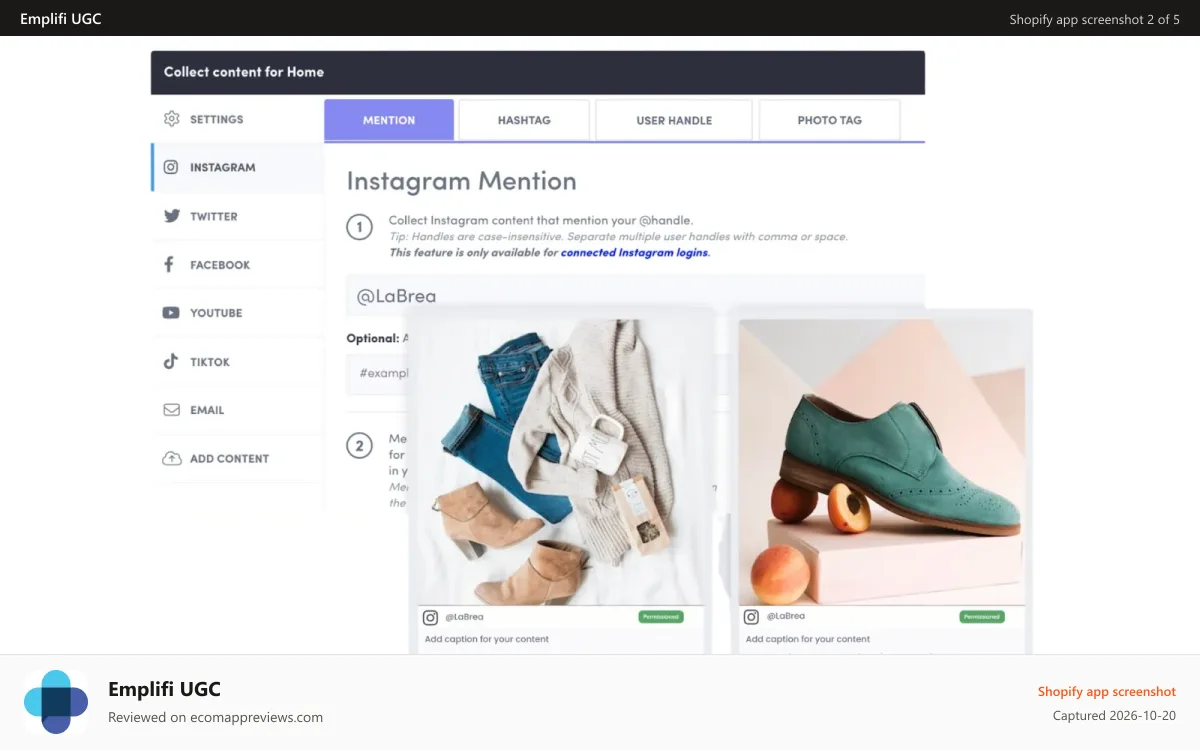Click the green shoe photo thumbnail
The height and width of the screenshot is (750, 1200).
tap(882, 462)
